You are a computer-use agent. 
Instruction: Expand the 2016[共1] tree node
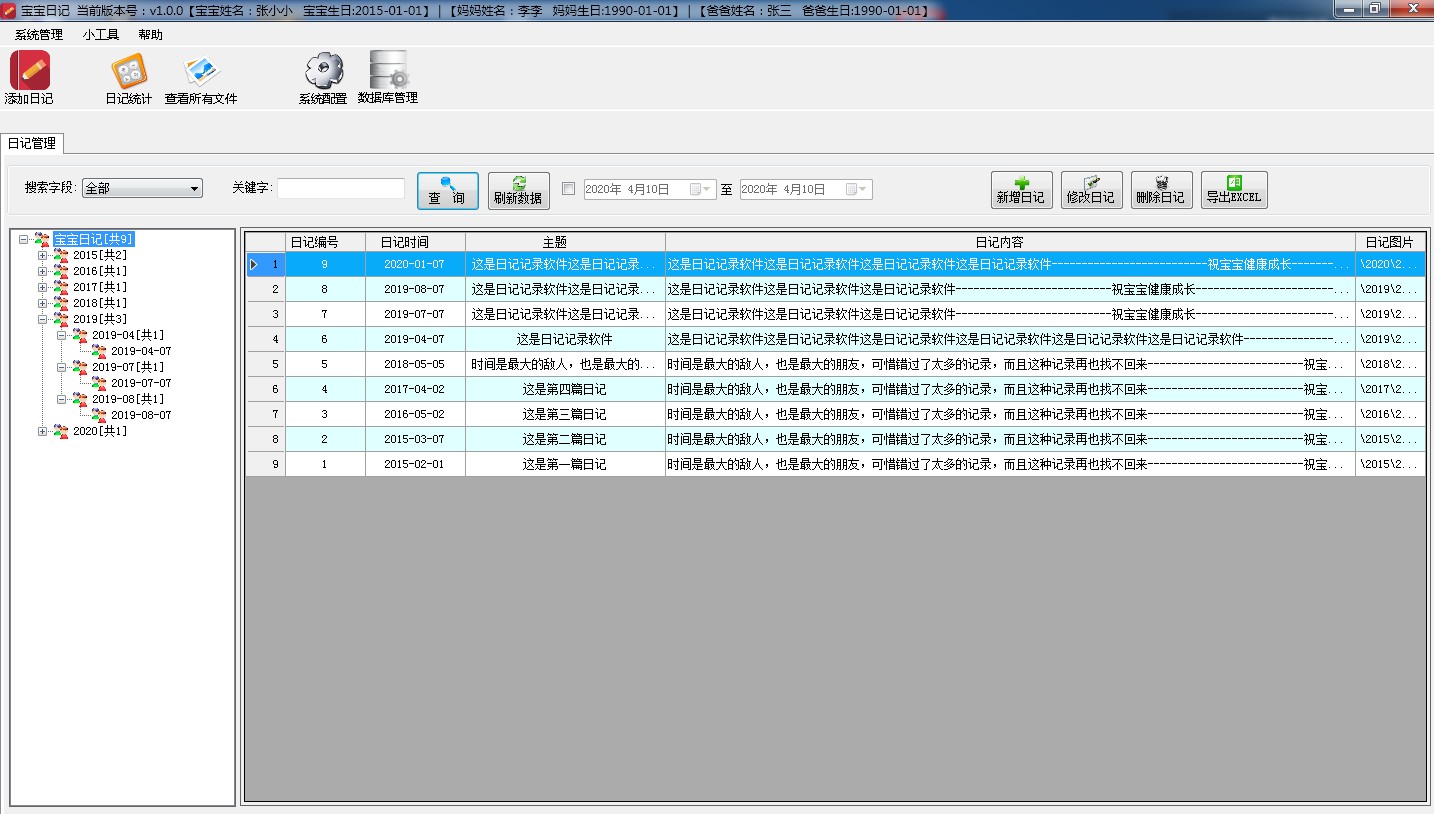click(x=42, y=271)
